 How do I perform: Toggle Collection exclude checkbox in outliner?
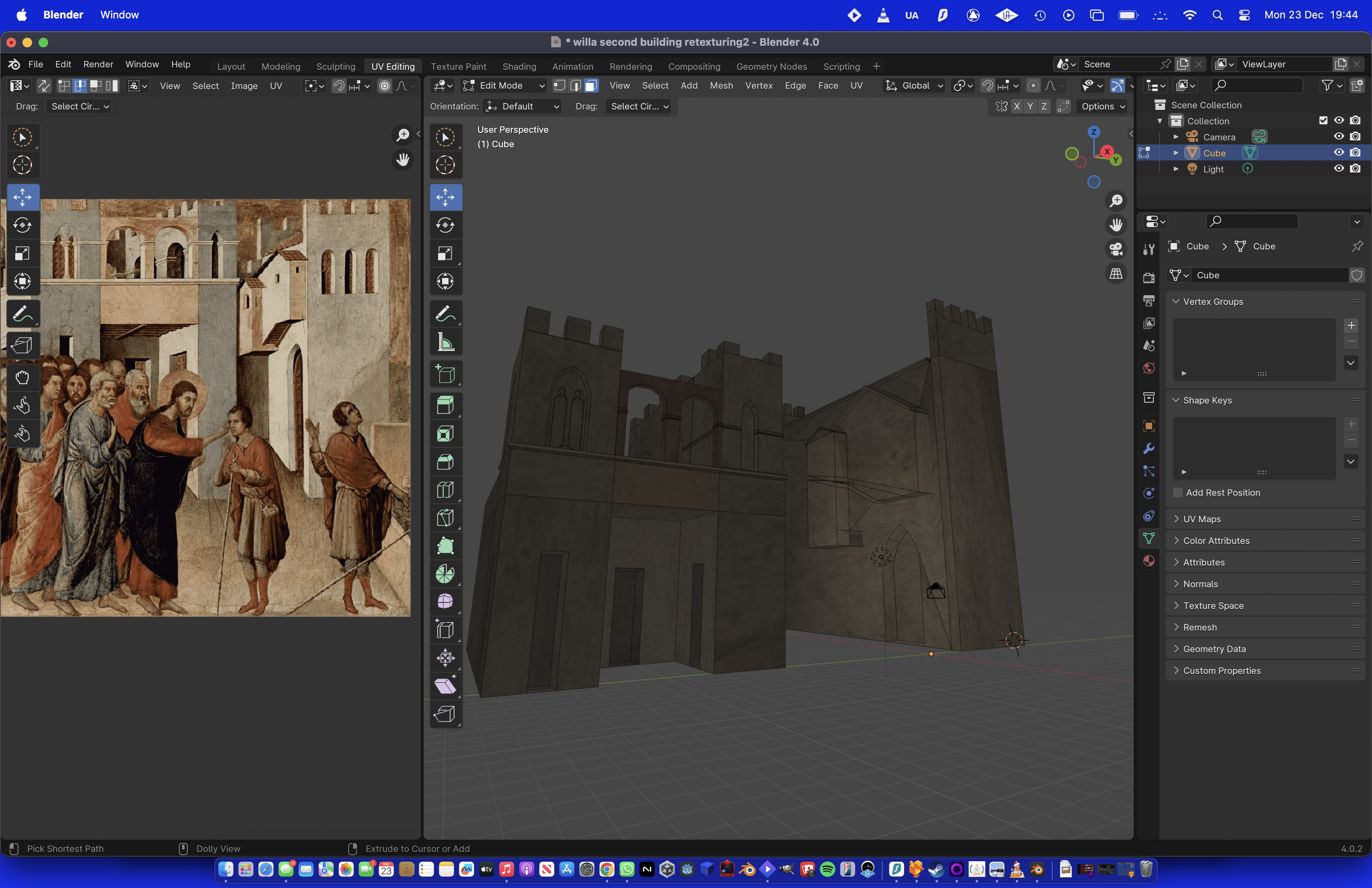point(1323,120)
